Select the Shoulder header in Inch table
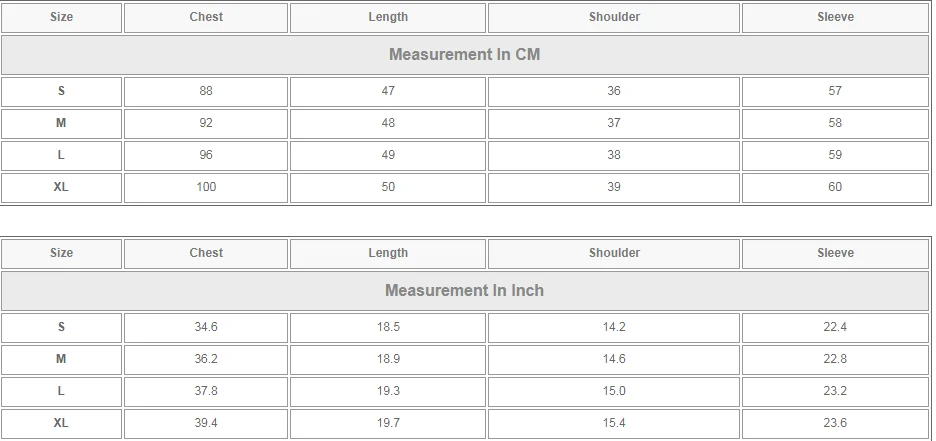936x441 pixels. coord(614,254)
